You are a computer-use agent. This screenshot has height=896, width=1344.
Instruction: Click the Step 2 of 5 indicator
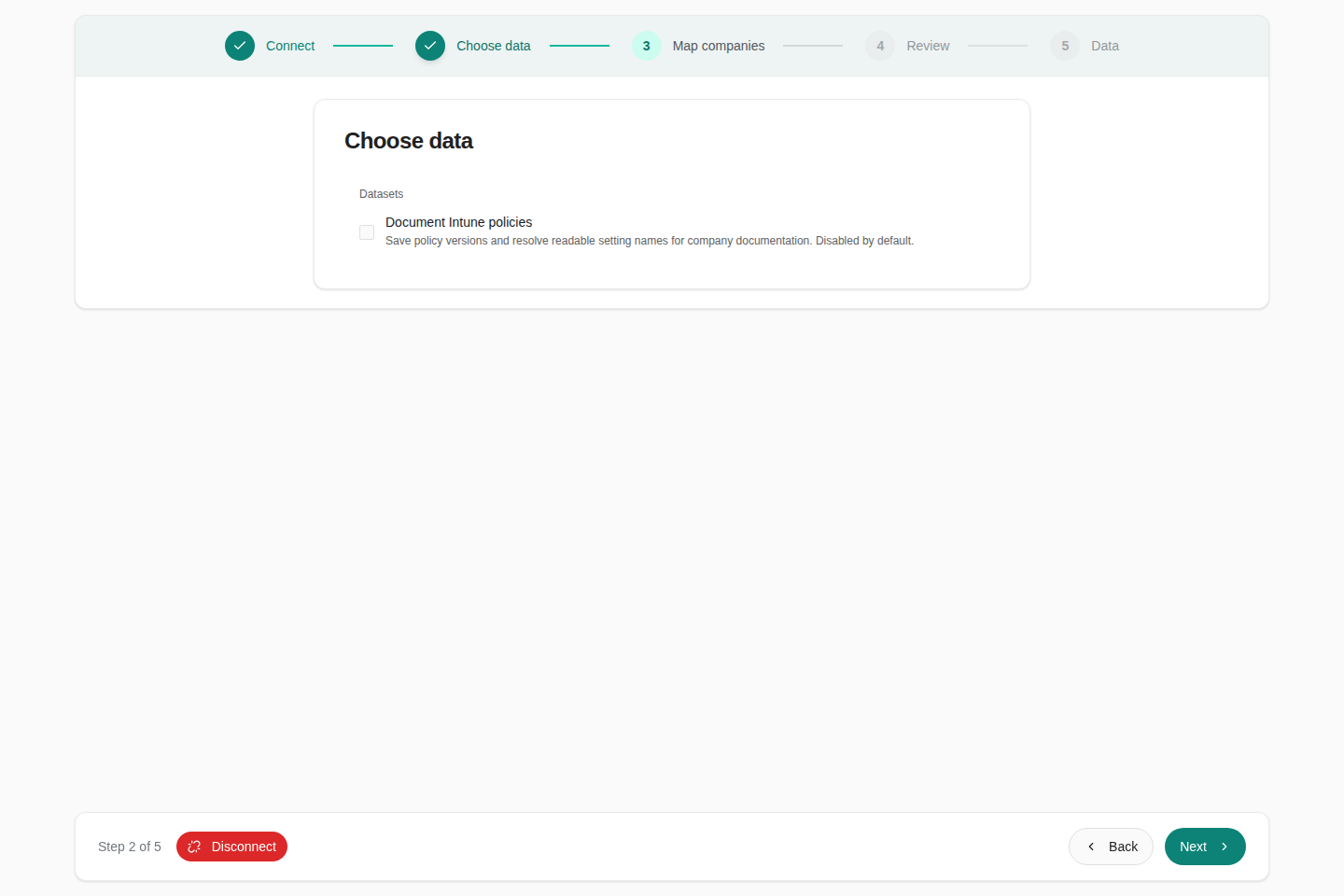(x=130, y=847)
